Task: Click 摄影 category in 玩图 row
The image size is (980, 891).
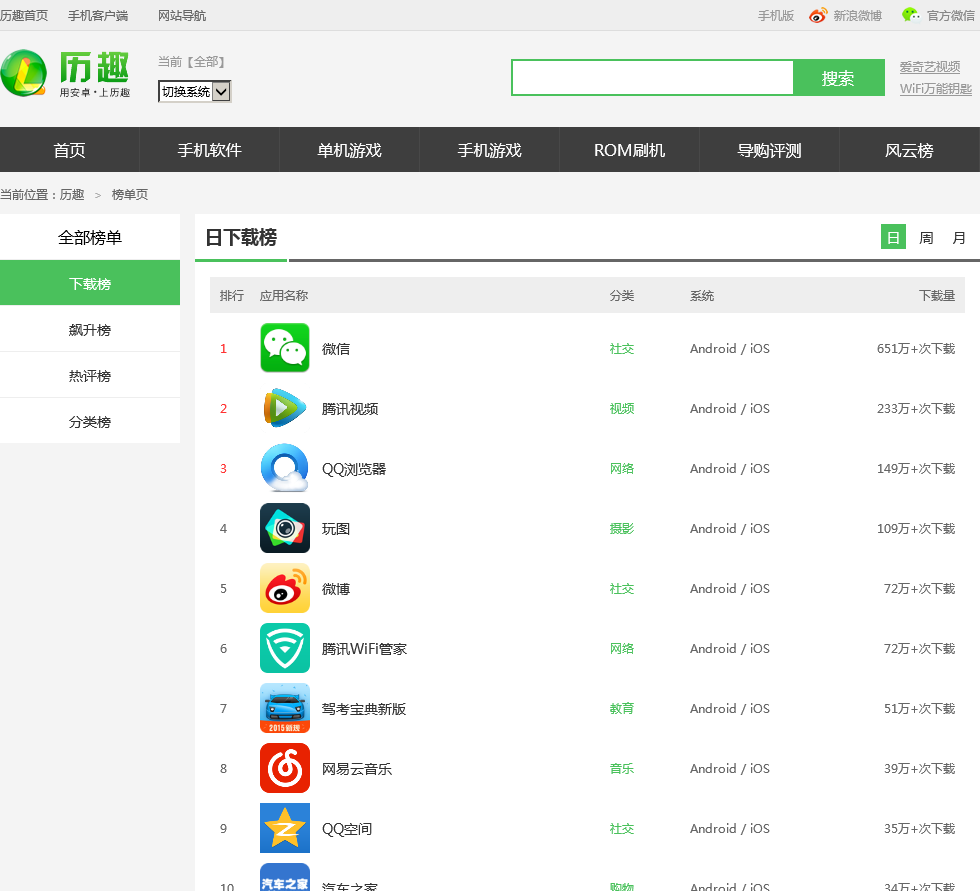Action: point(622,529)
